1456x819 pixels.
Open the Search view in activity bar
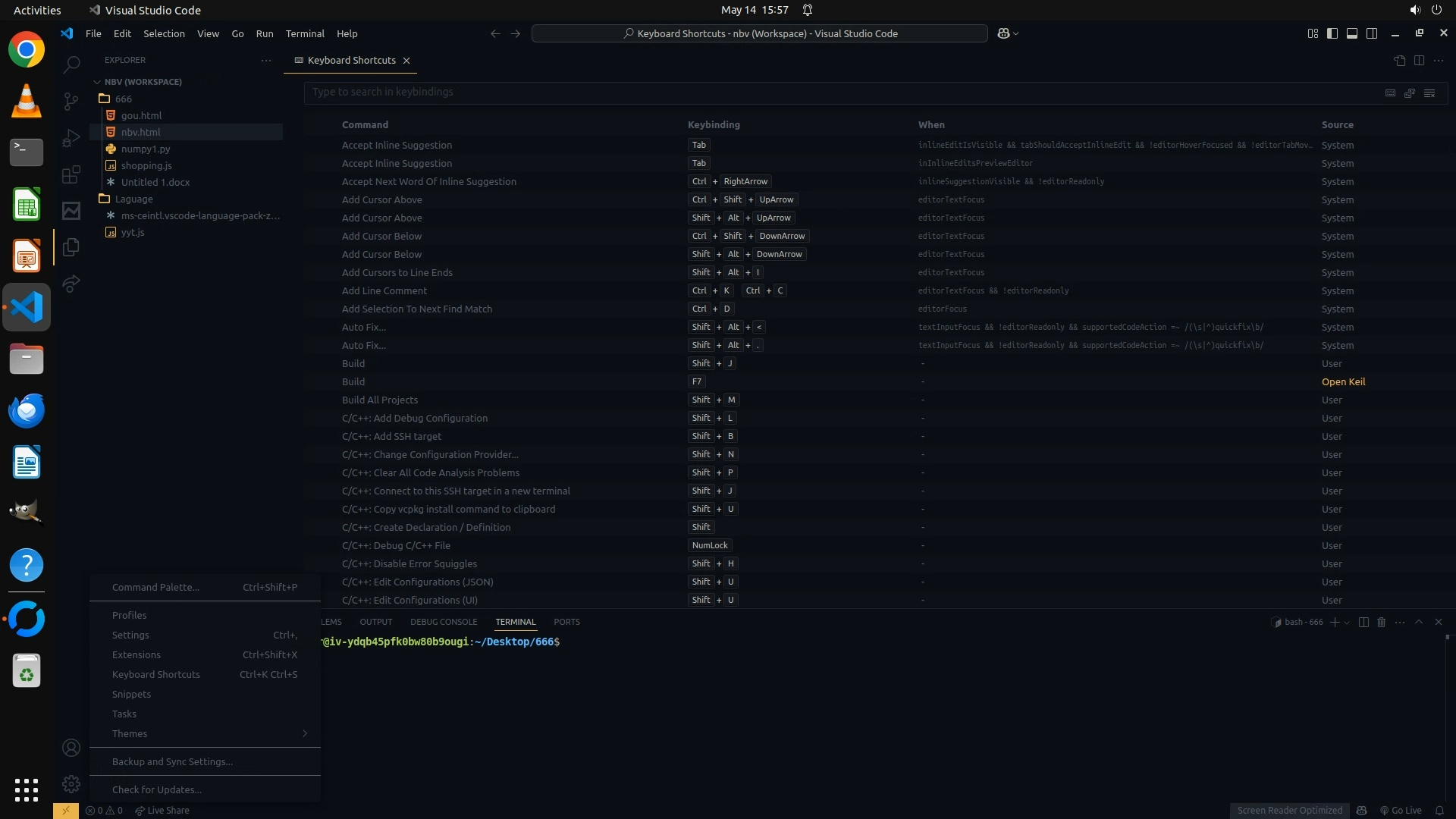[71, 65]
